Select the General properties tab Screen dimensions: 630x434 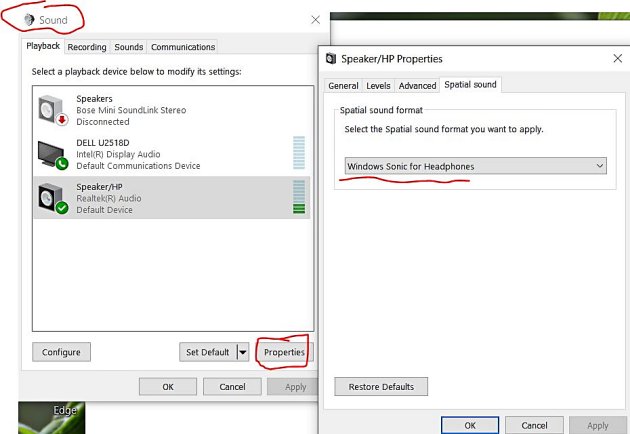point(343,86)
